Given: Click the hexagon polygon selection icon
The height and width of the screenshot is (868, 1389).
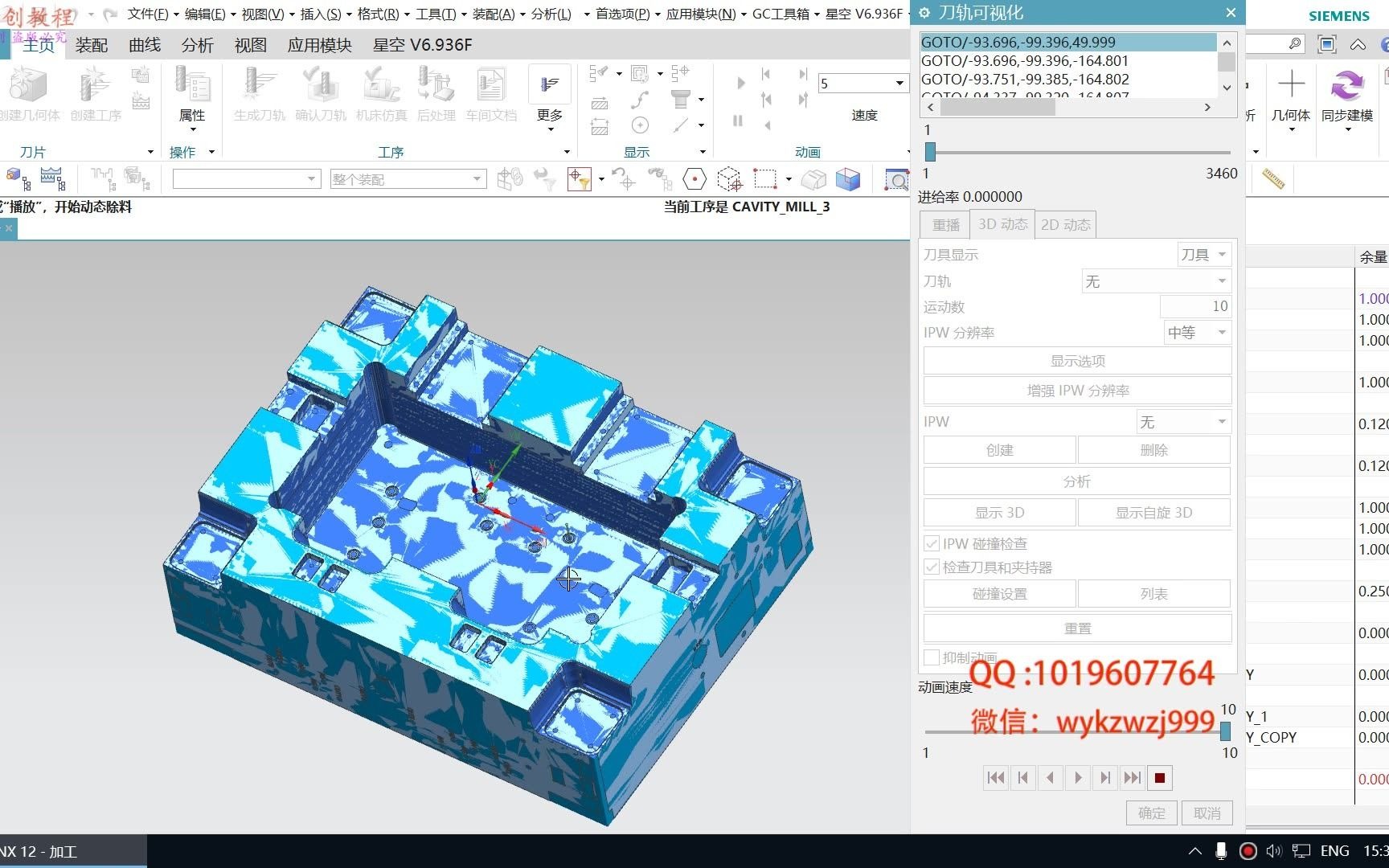Looking at the screenshot, I should [x=694, y=178].
